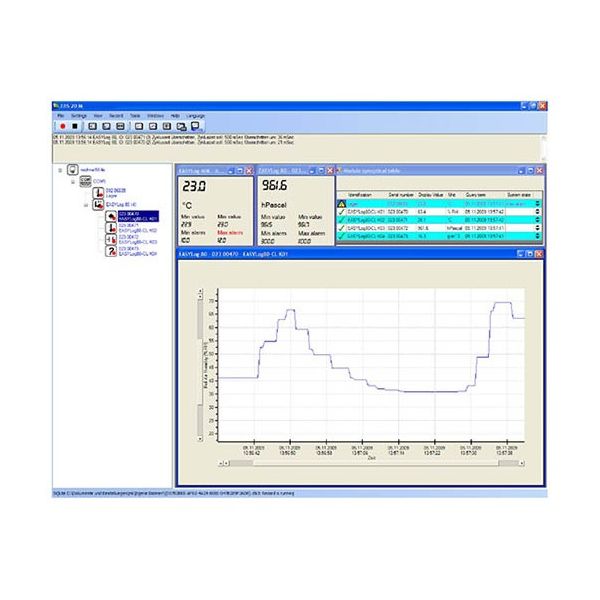Sort table by the Query time column header

tap(476, 195)
